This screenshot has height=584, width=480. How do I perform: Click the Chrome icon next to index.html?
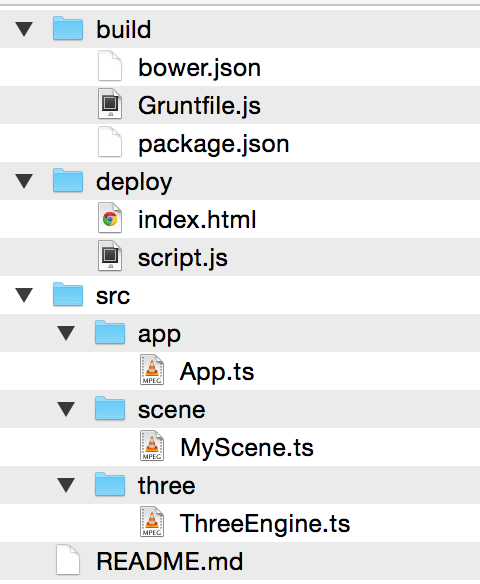110,218
